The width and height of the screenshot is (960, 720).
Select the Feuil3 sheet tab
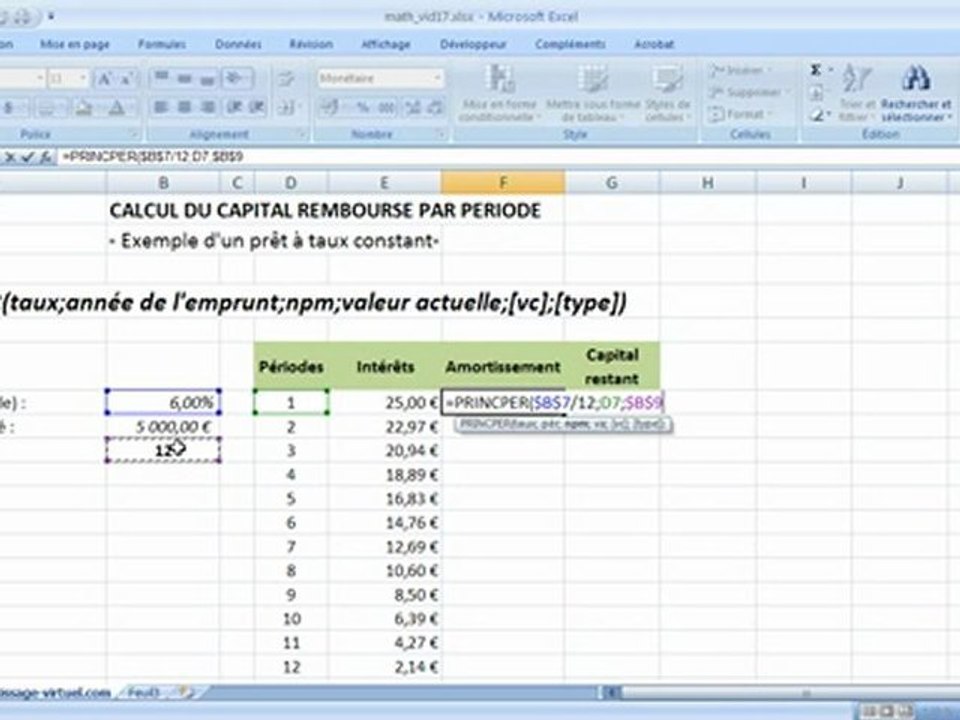tap(144, 692)
